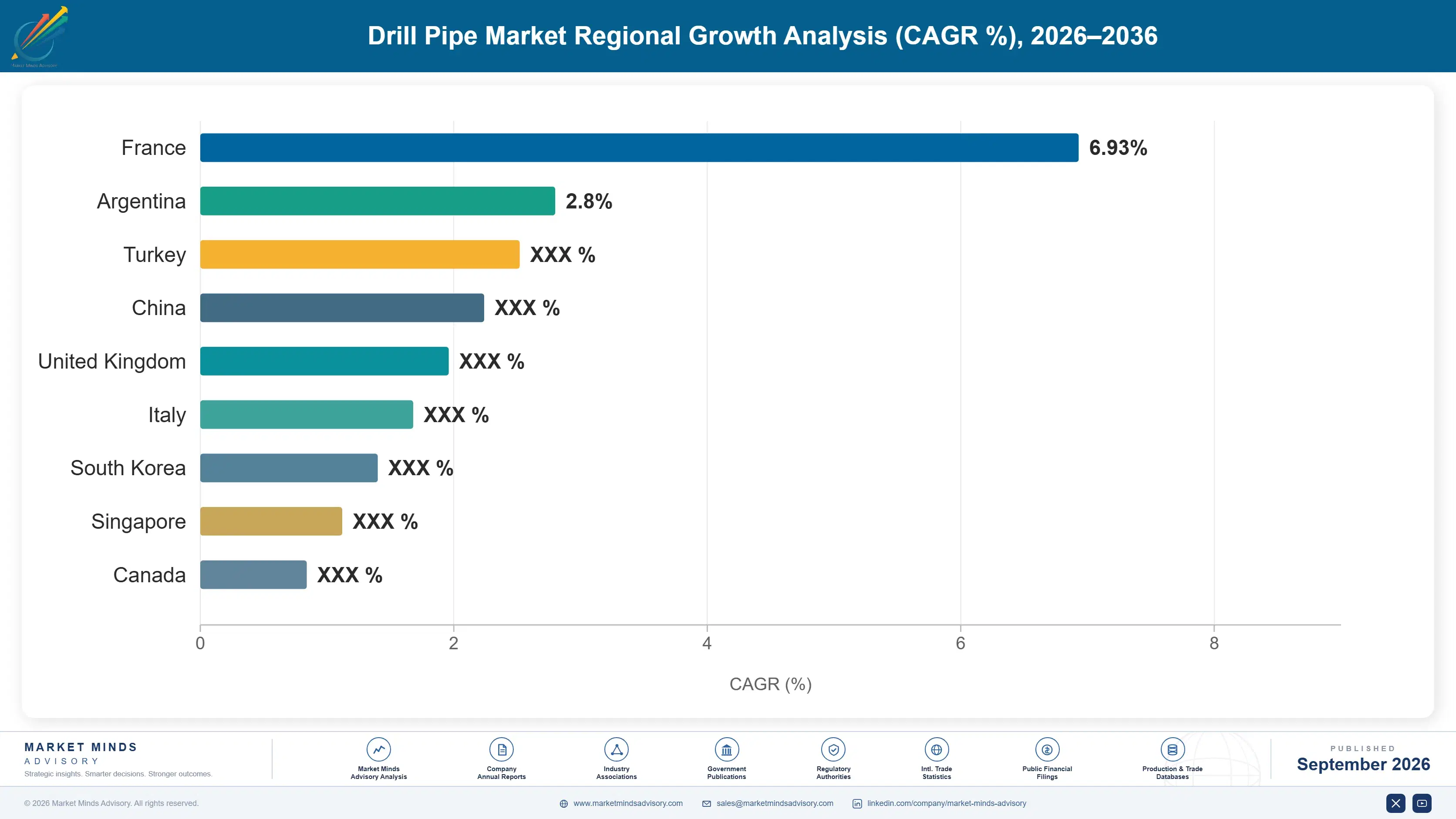Click the Singapore country label
Image resolution: width=1456 pixels, height=819 pixels.
pos(138,522)
